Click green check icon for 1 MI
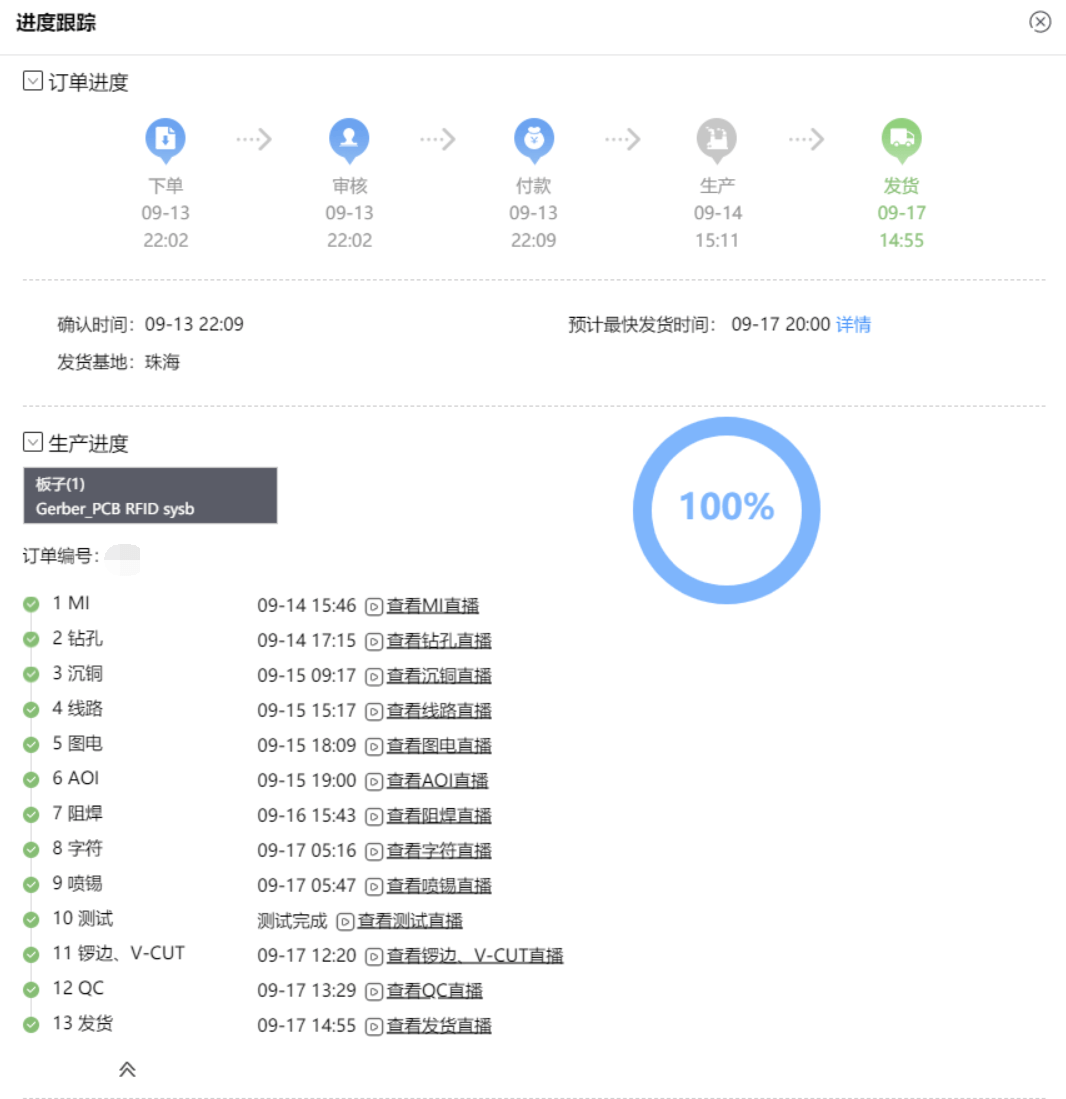This screenshot has width=1066, height=1099. tap(31, 604)
